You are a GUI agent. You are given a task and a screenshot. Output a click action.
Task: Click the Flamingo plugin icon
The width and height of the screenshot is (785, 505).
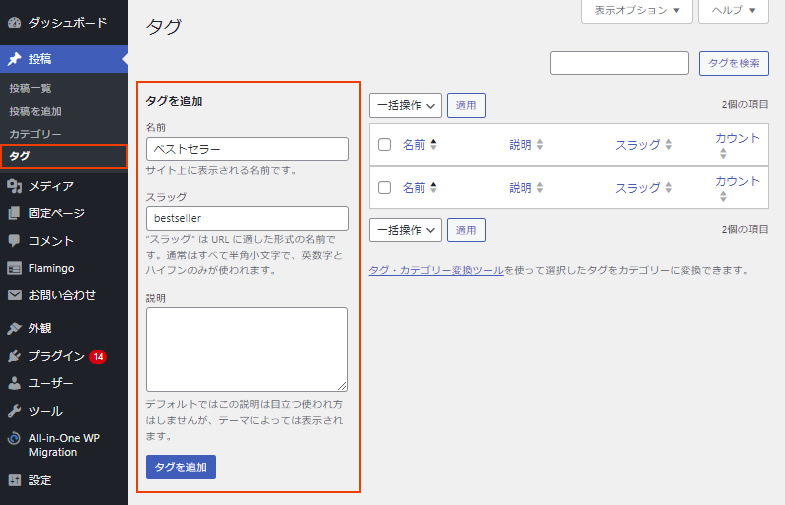pyautogui.click(x=15, y=268)
